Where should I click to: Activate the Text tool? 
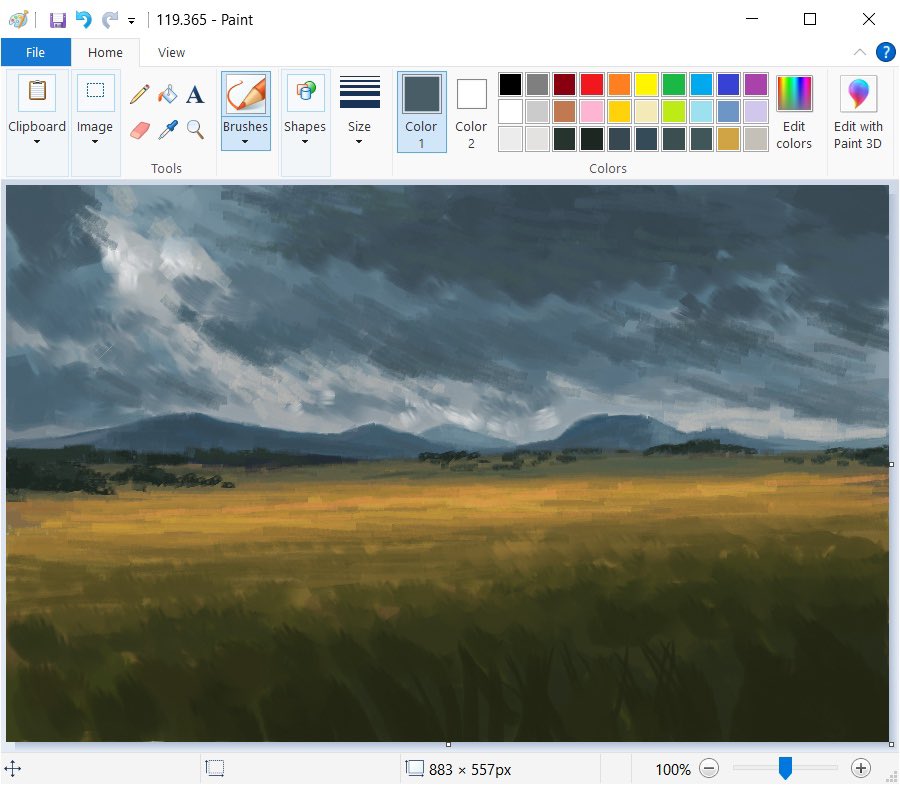tap(195, 95)
